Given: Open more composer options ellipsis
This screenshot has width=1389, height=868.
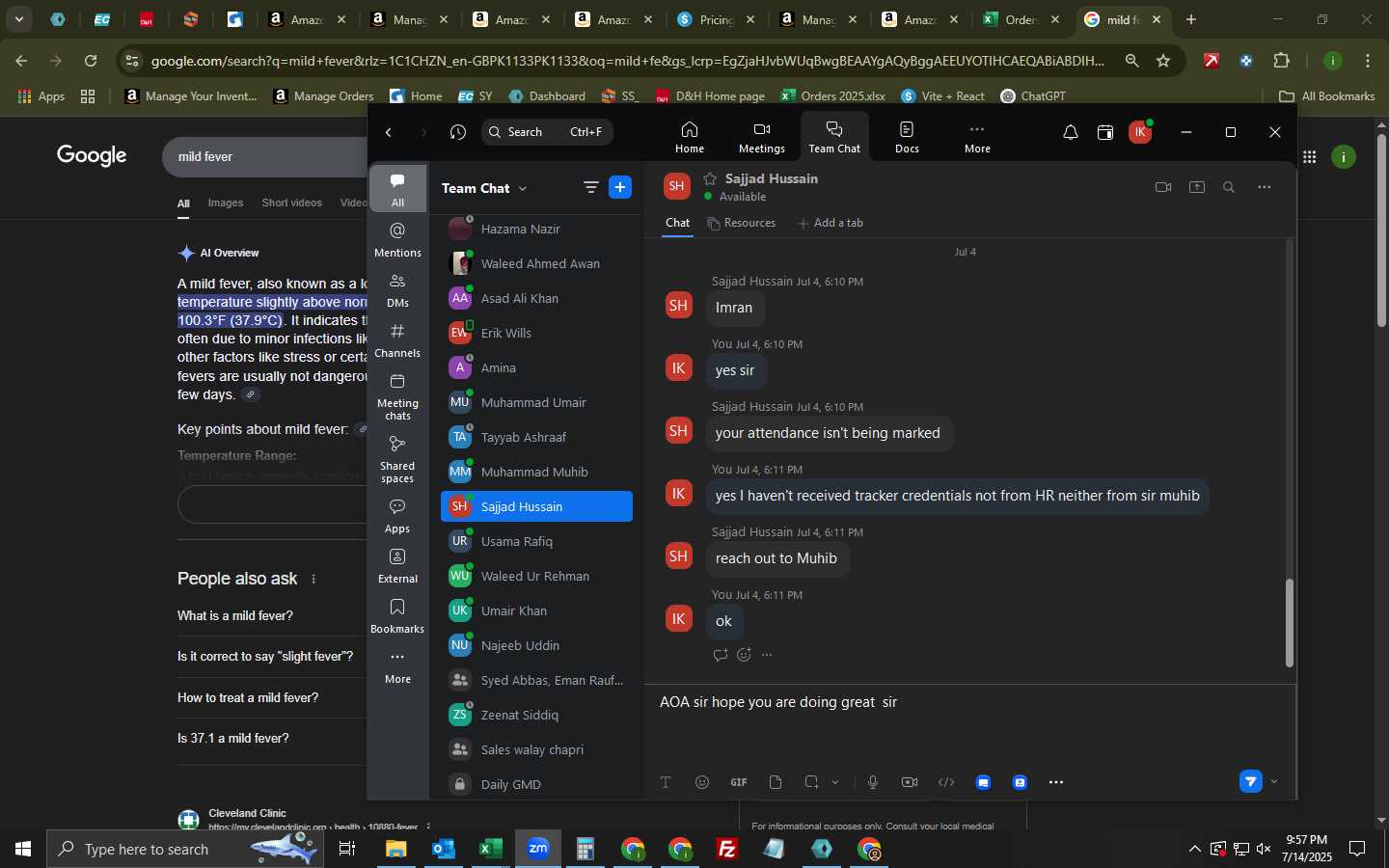Looking at the screenshot, I should [x=1056, y=782].
